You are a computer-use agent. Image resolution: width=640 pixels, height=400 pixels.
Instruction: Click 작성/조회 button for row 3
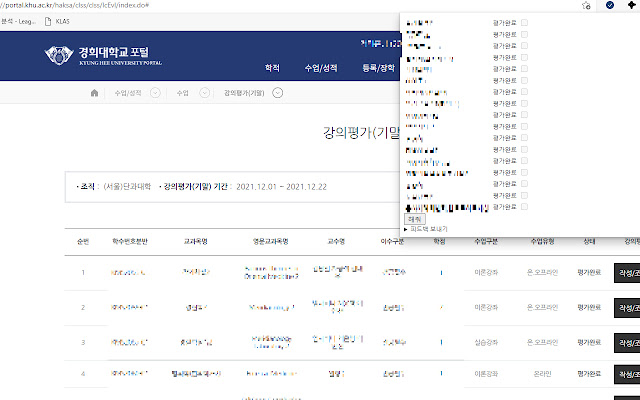627,343
